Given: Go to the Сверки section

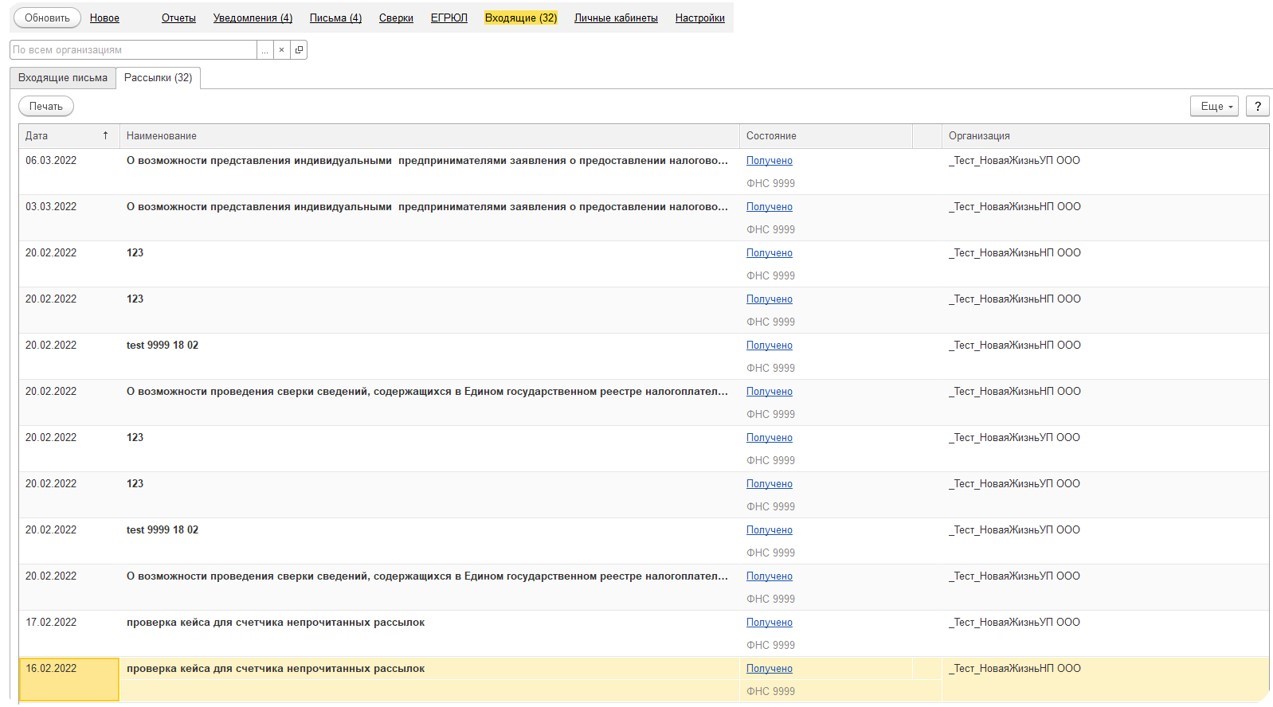Looking at the screenshot, I should coord(396,18).
